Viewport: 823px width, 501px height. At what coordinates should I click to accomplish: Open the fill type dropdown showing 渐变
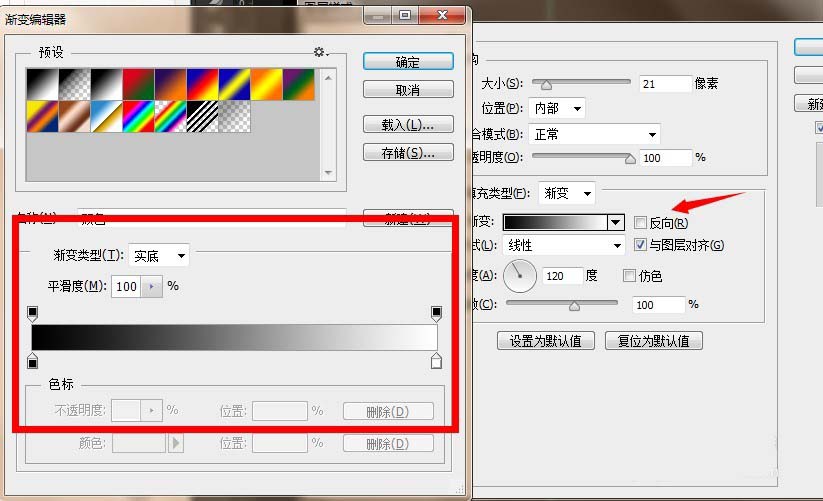567,194
